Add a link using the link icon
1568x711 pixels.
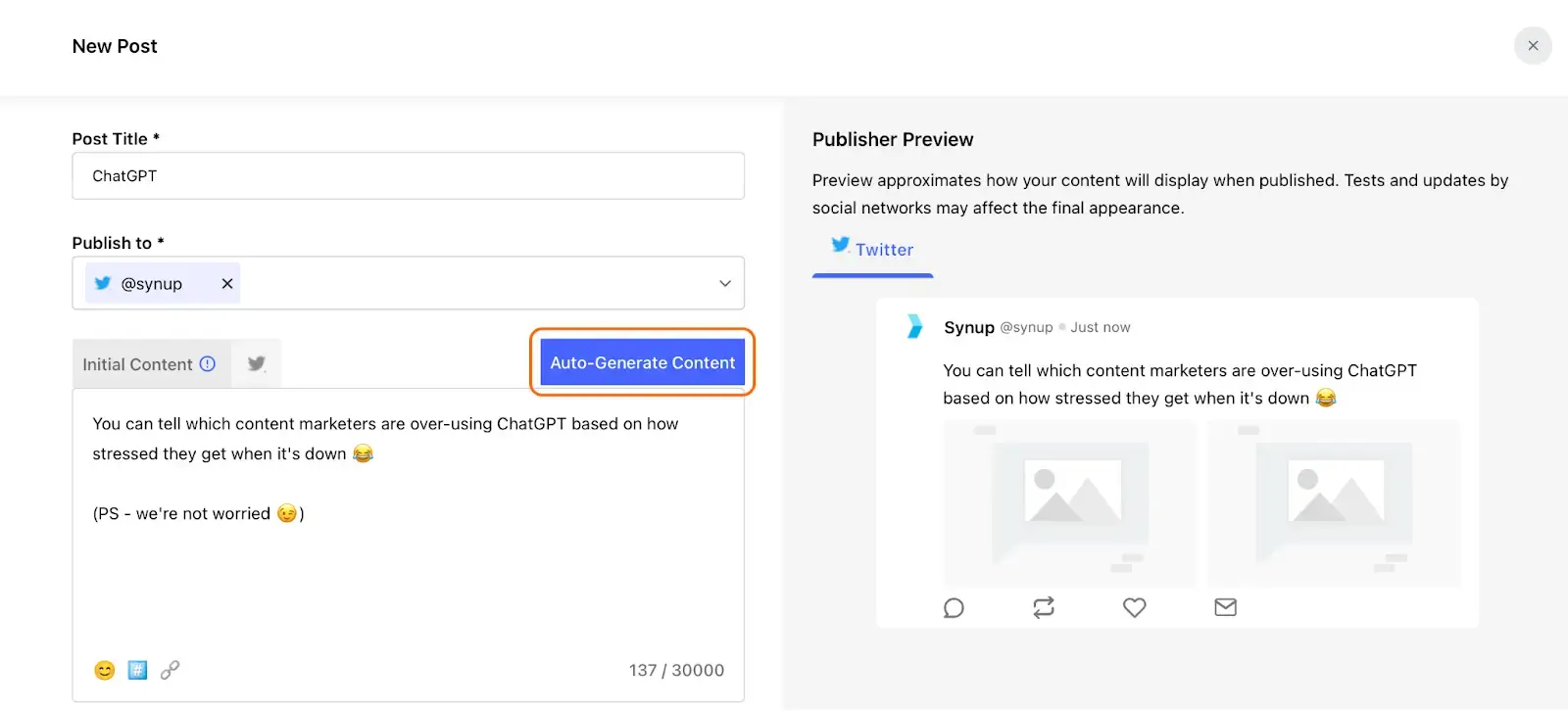[x=170, y=670]
